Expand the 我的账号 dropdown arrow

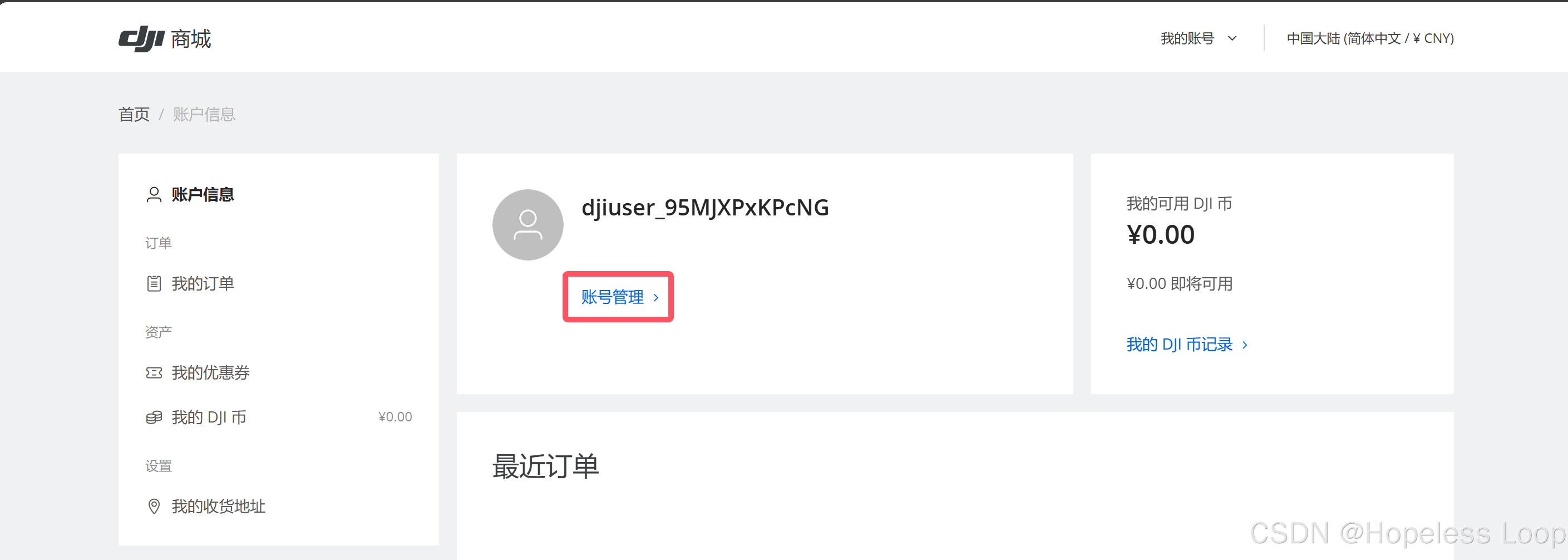pos(1232,38)
